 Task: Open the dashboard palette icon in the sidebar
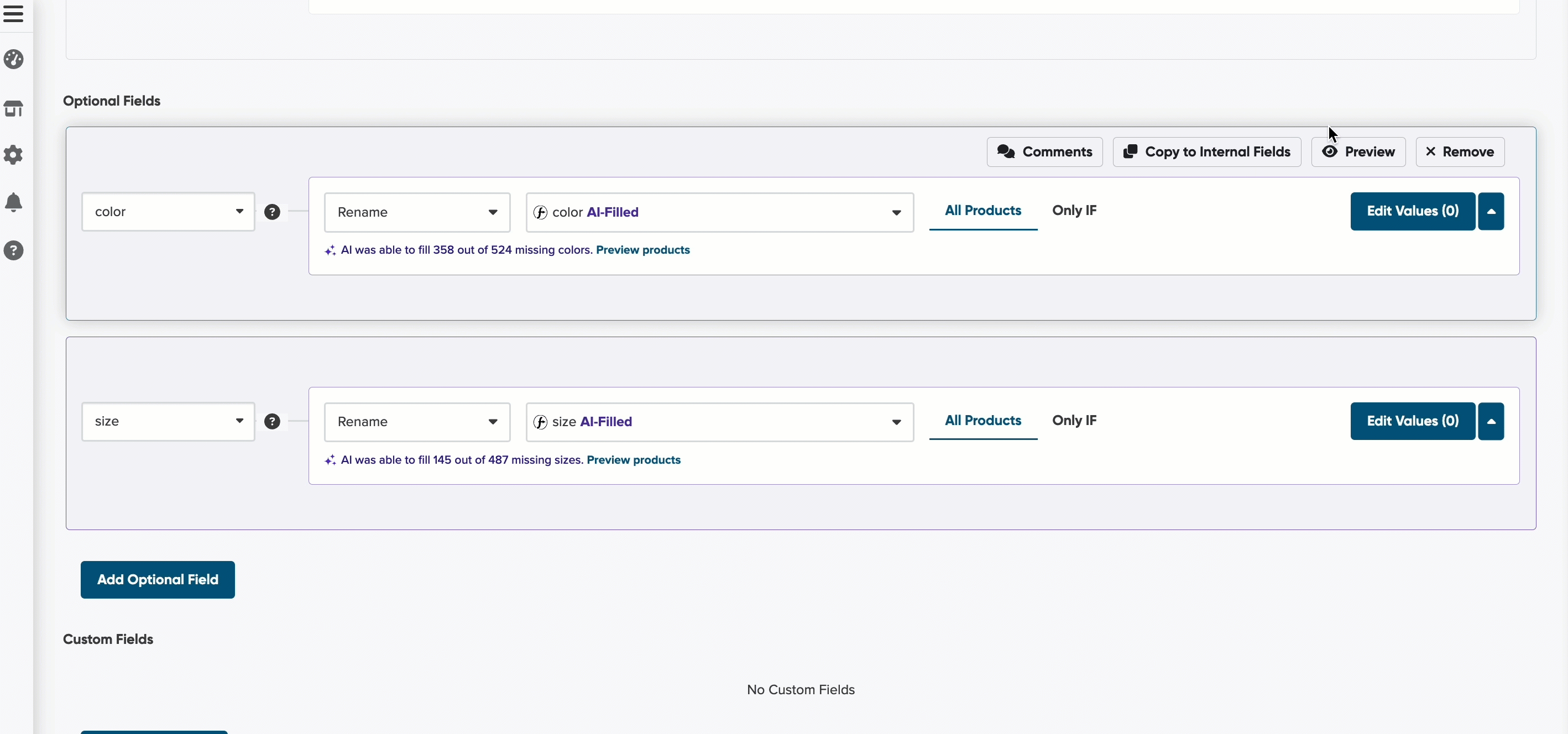(13, 60)
